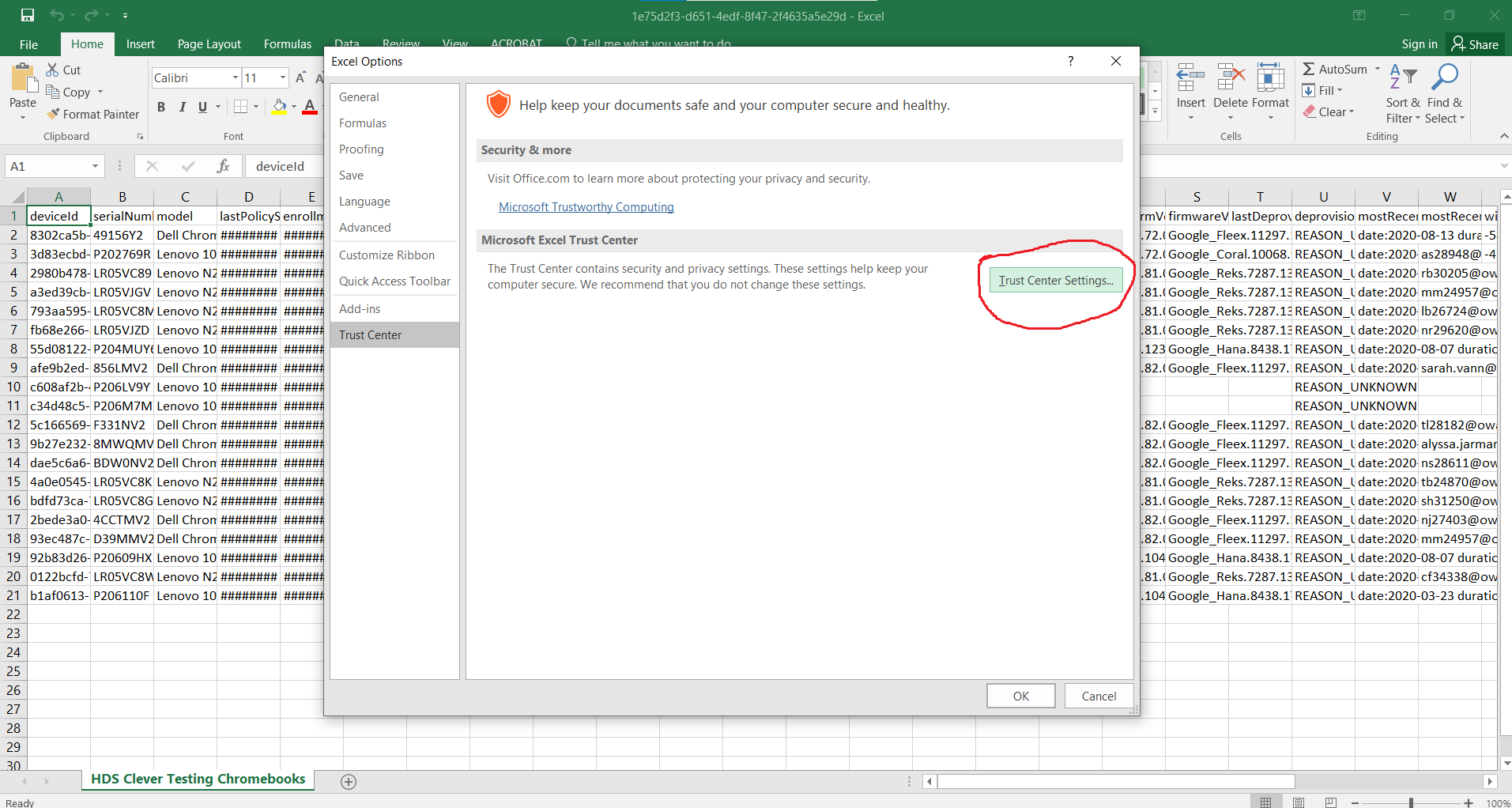This screenshot has height=808, width=1512.
Task: Cut the selected cells
Action: point(63,70)
